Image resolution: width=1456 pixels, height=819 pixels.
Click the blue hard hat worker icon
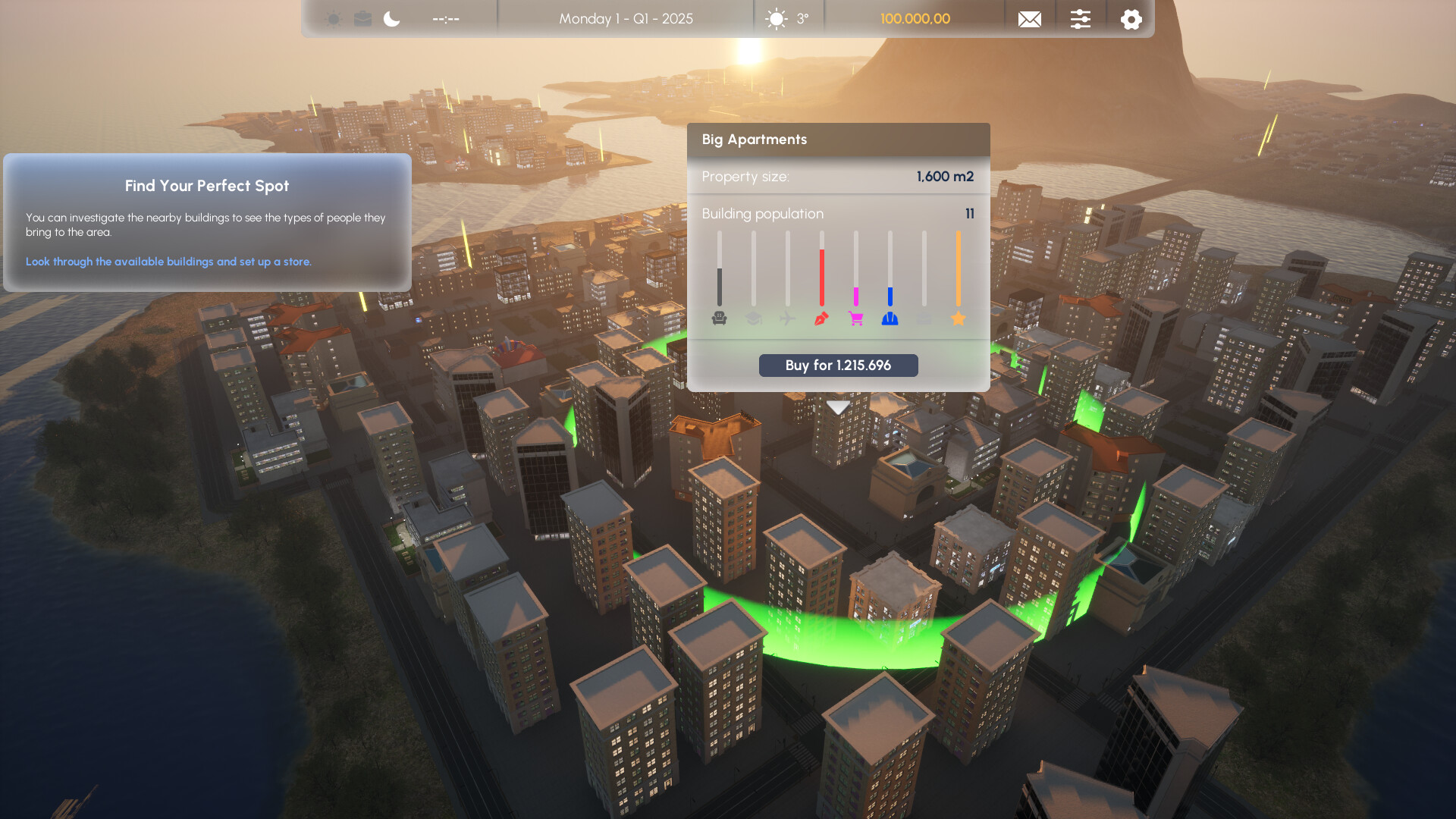click(890, 318)
